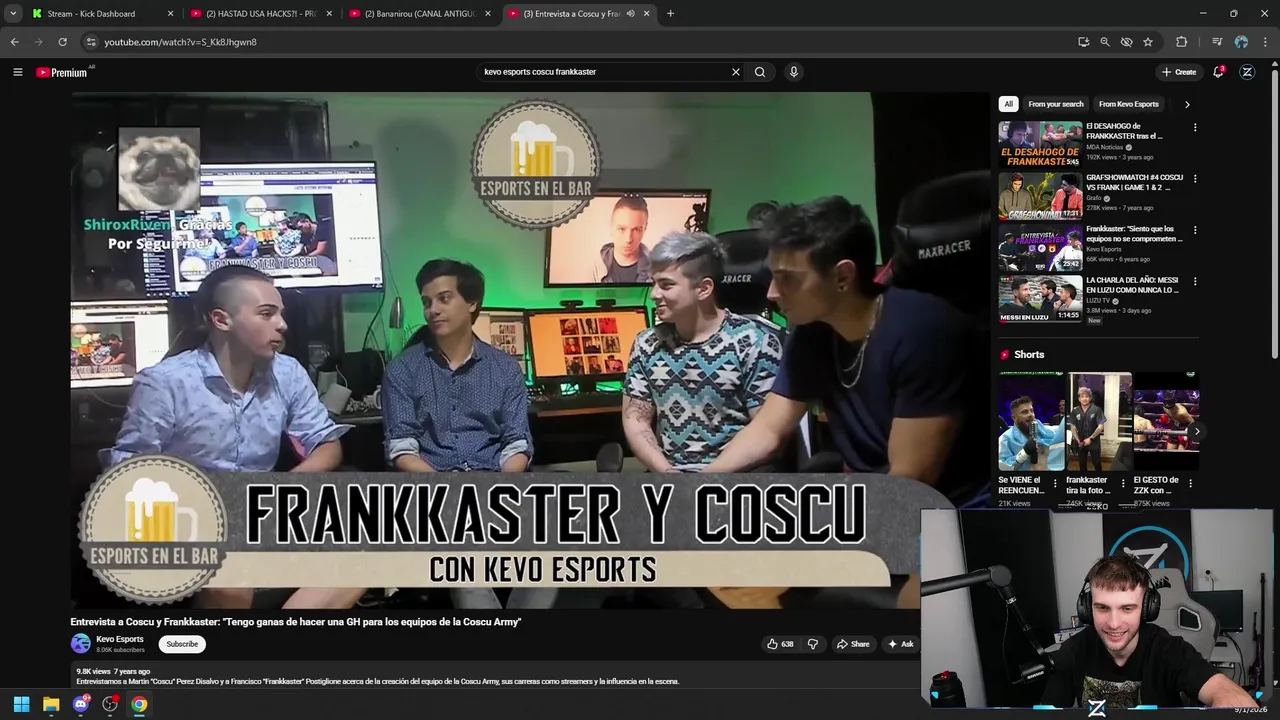
Task: Open OBS Studio from the taskbar
Action: pyautogui.click(x=110, y=704)
